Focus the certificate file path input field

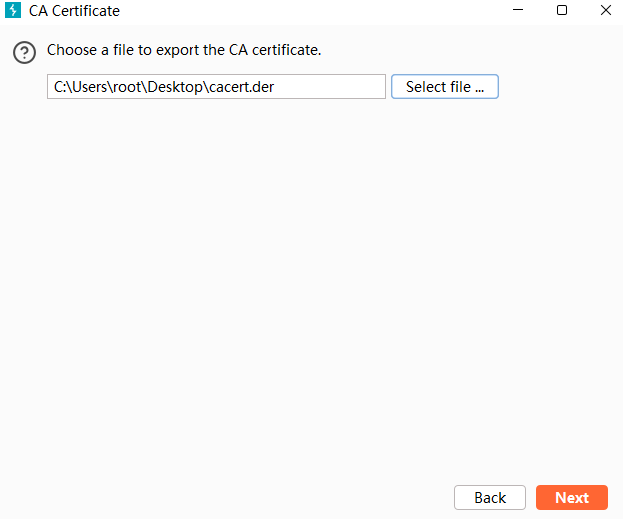click(216, 87)
